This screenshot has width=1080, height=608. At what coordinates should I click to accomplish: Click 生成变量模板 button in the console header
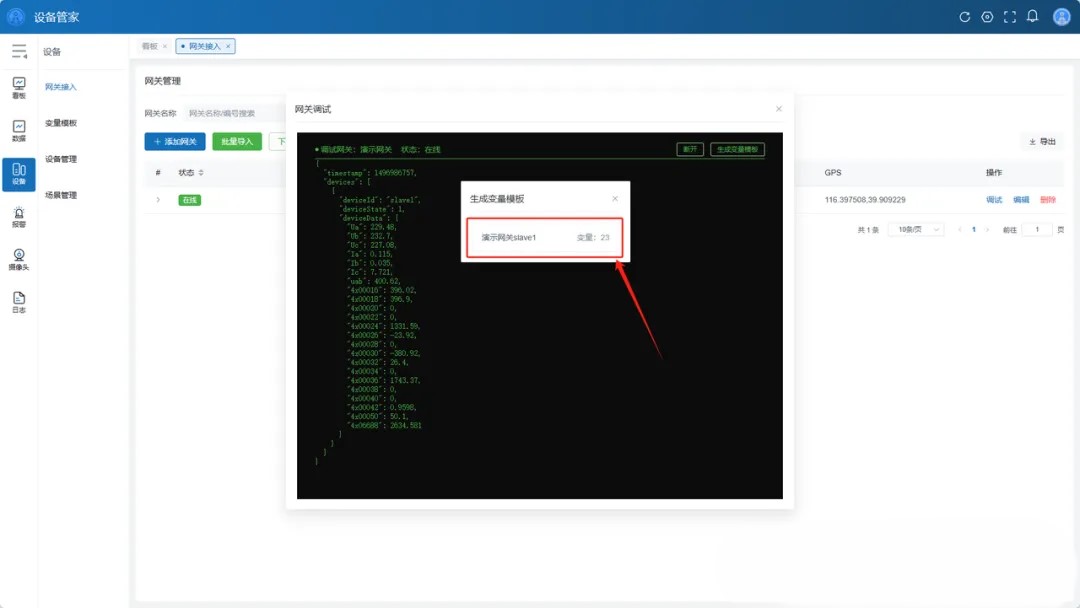(737, 149)
